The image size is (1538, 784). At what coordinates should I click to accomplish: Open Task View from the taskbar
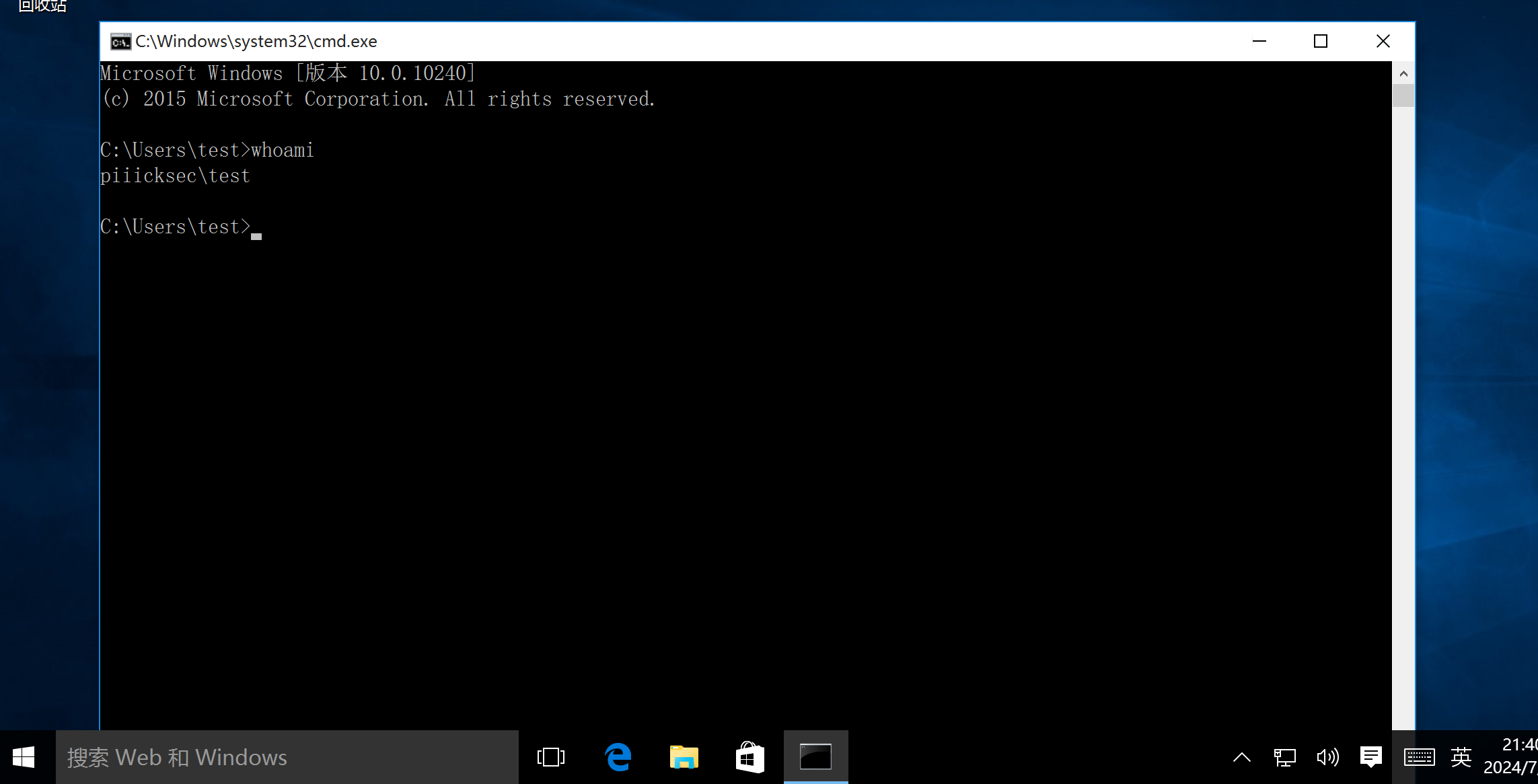pos(551,757)
